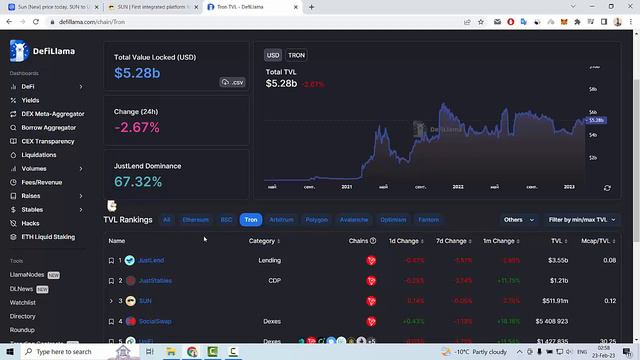This screenshot has width=640, height=360.
Task: Bookmark the JustStables protocol row
Action: click(111, 281)
